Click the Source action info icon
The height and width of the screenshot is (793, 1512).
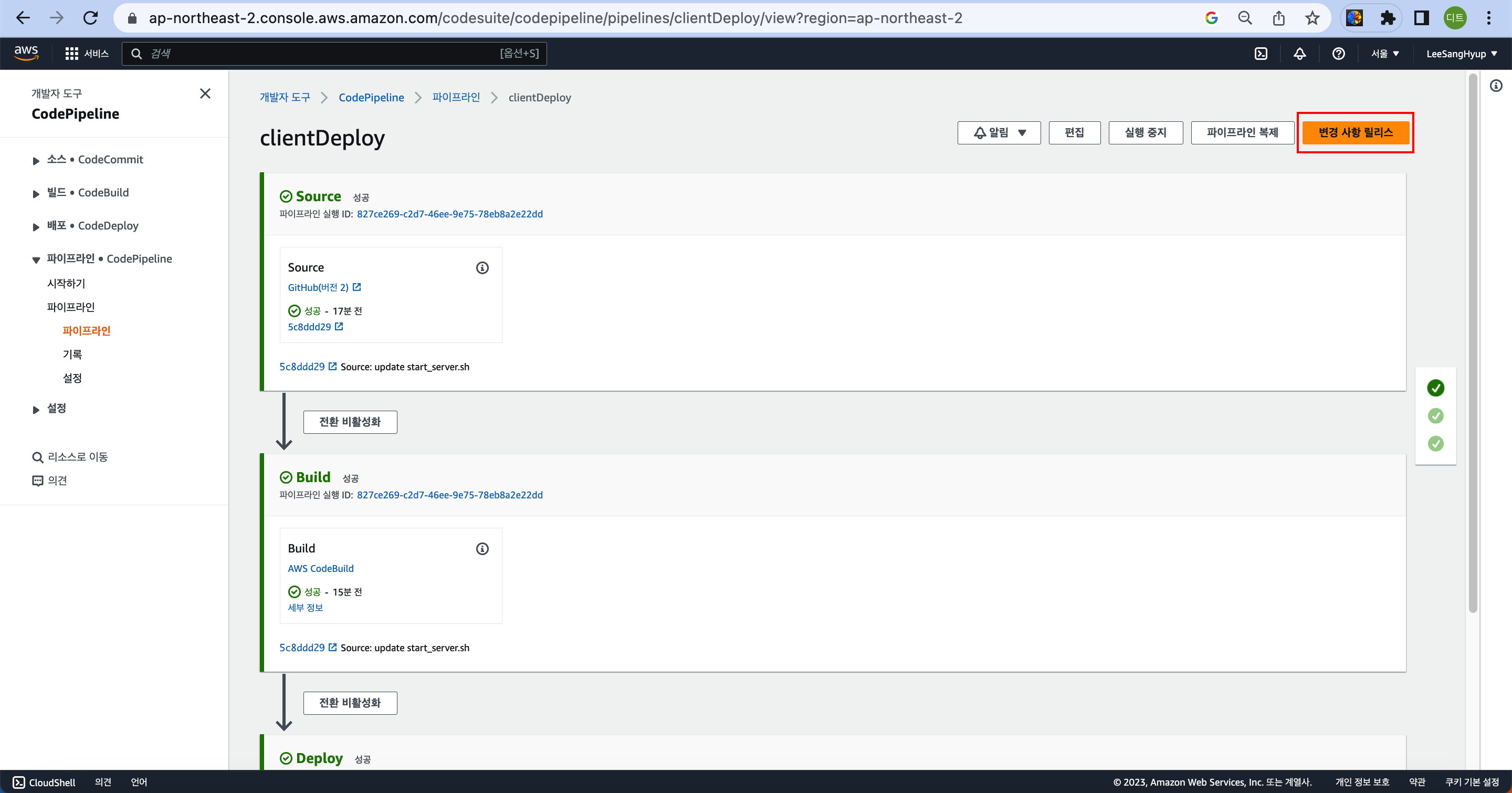point(482,268)
